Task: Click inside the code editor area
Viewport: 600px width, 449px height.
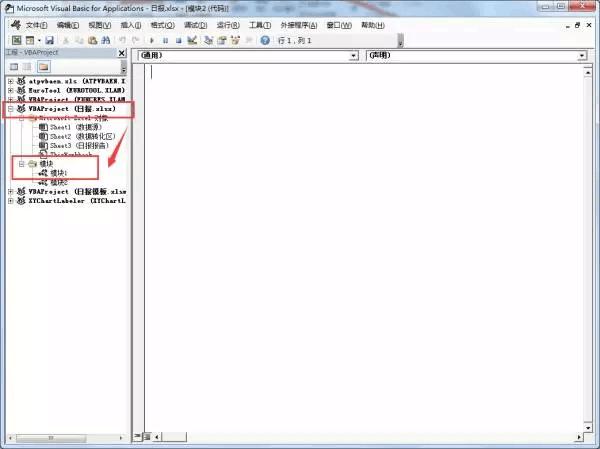Action: coord(364,248)
